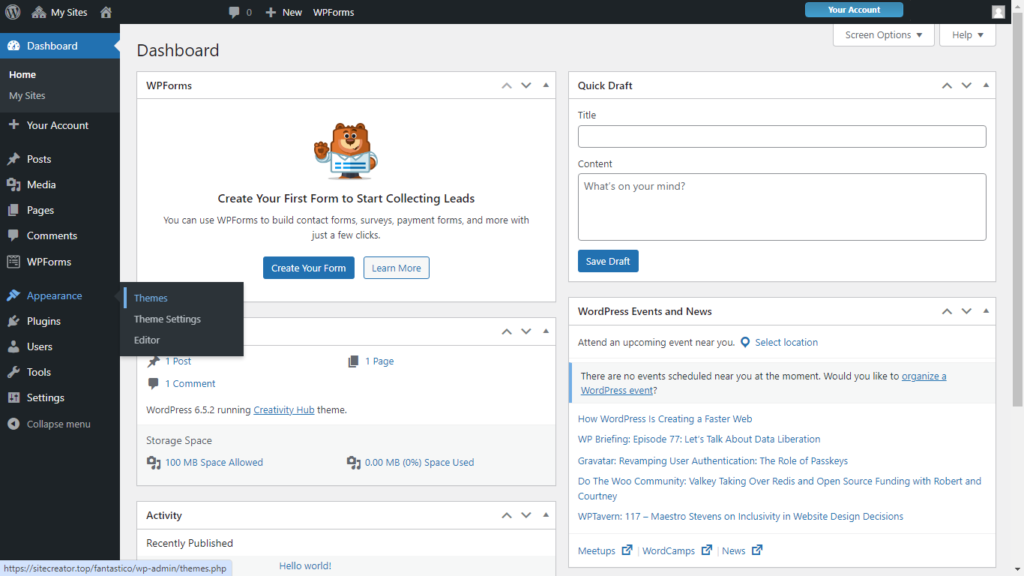Click into the Quick Draft Title field

coord(781,137)
